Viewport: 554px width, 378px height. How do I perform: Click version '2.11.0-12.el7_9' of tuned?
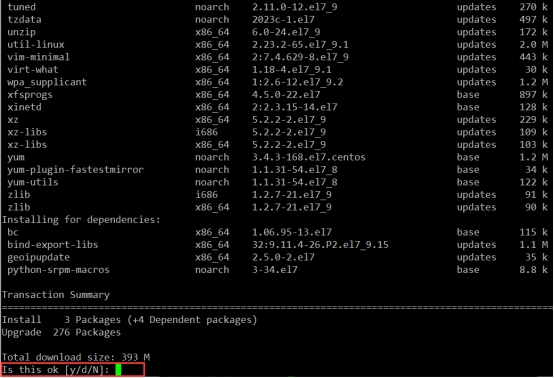pos(295,7)
